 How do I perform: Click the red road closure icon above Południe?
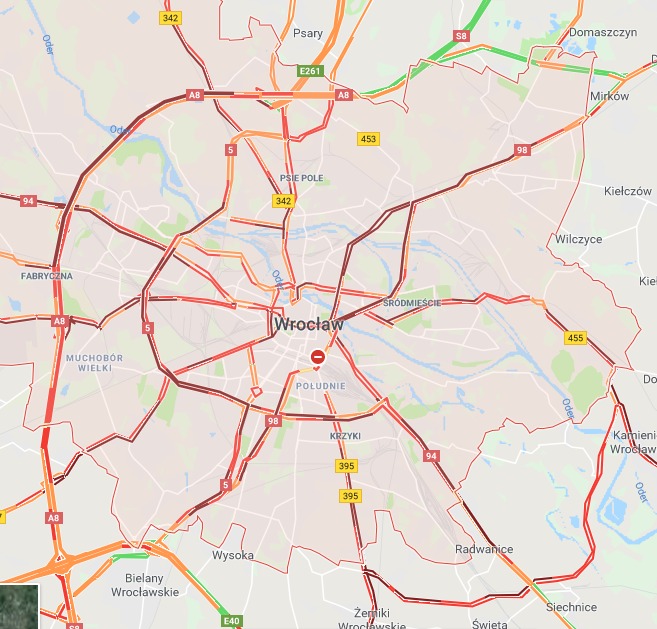pos(318,357)
